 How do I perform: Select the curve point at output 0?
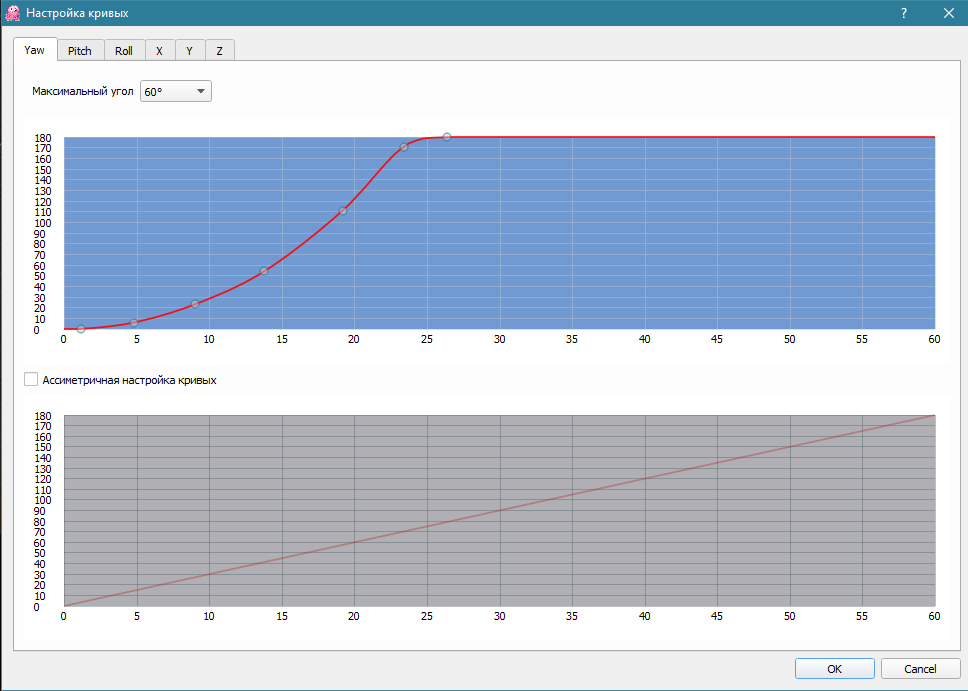(81, 329)
